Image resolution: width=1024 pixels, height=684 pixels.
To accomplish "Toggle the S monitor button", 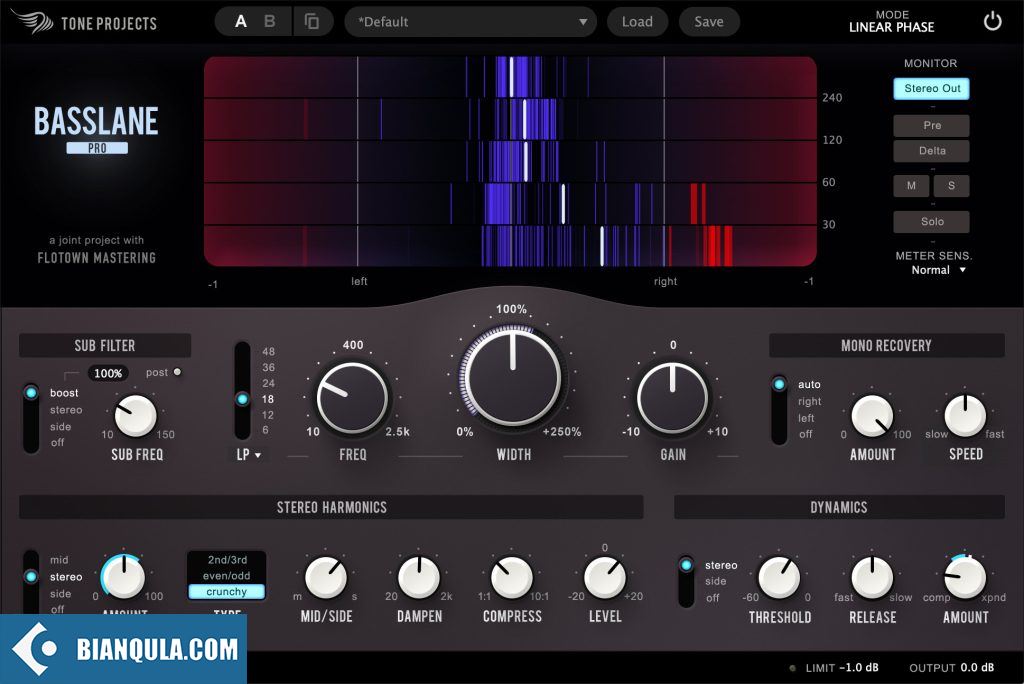I will click(x=951, y=186).
